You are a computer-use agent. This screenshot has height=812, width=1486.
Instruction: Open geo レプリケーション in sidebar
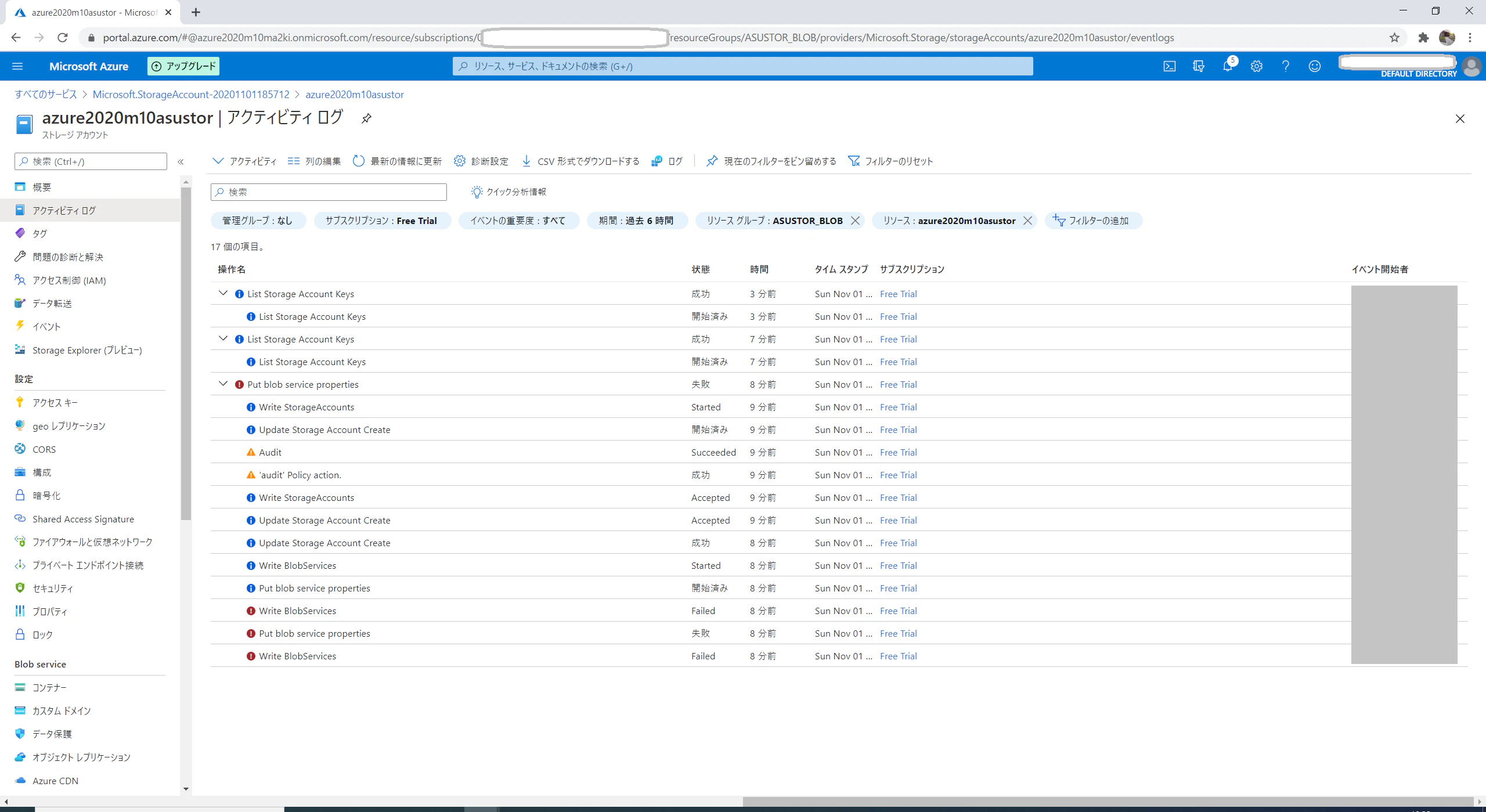click(x=69, y=425)
